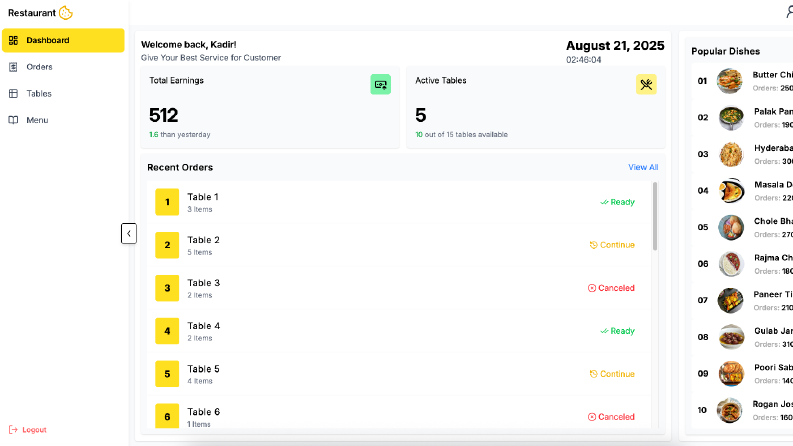This screenshot has width=793, height=446.
Task: Click Table 1 Ready status
Action: coord(618,202)
